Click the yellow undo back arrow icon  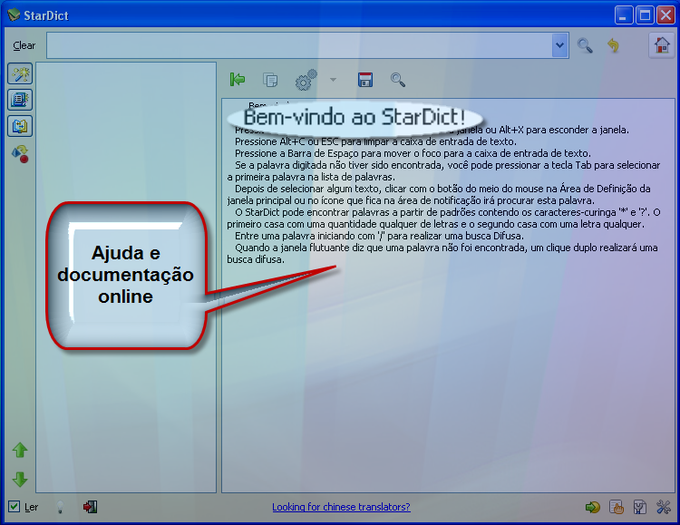click(613, 45)
